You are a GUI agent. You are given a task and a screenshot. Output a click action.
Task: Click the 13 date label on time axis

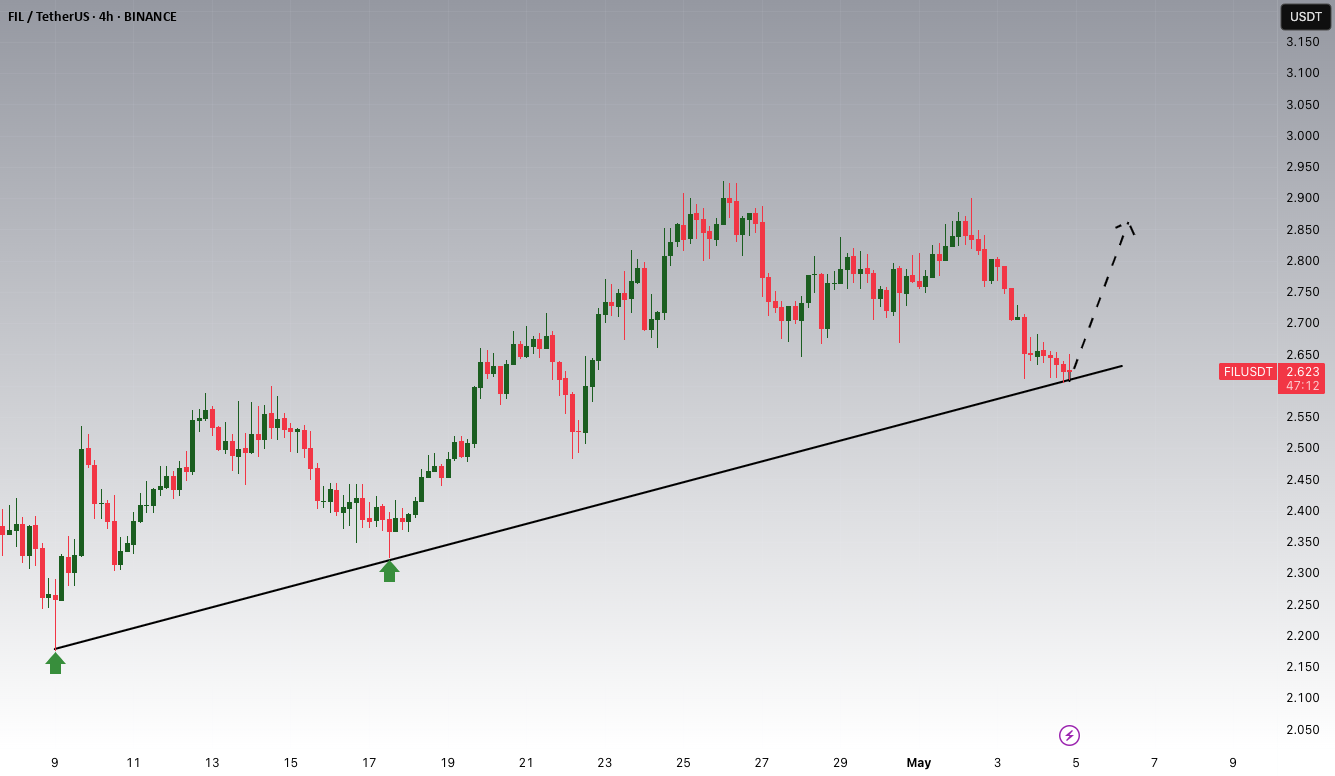coord(212,763)
